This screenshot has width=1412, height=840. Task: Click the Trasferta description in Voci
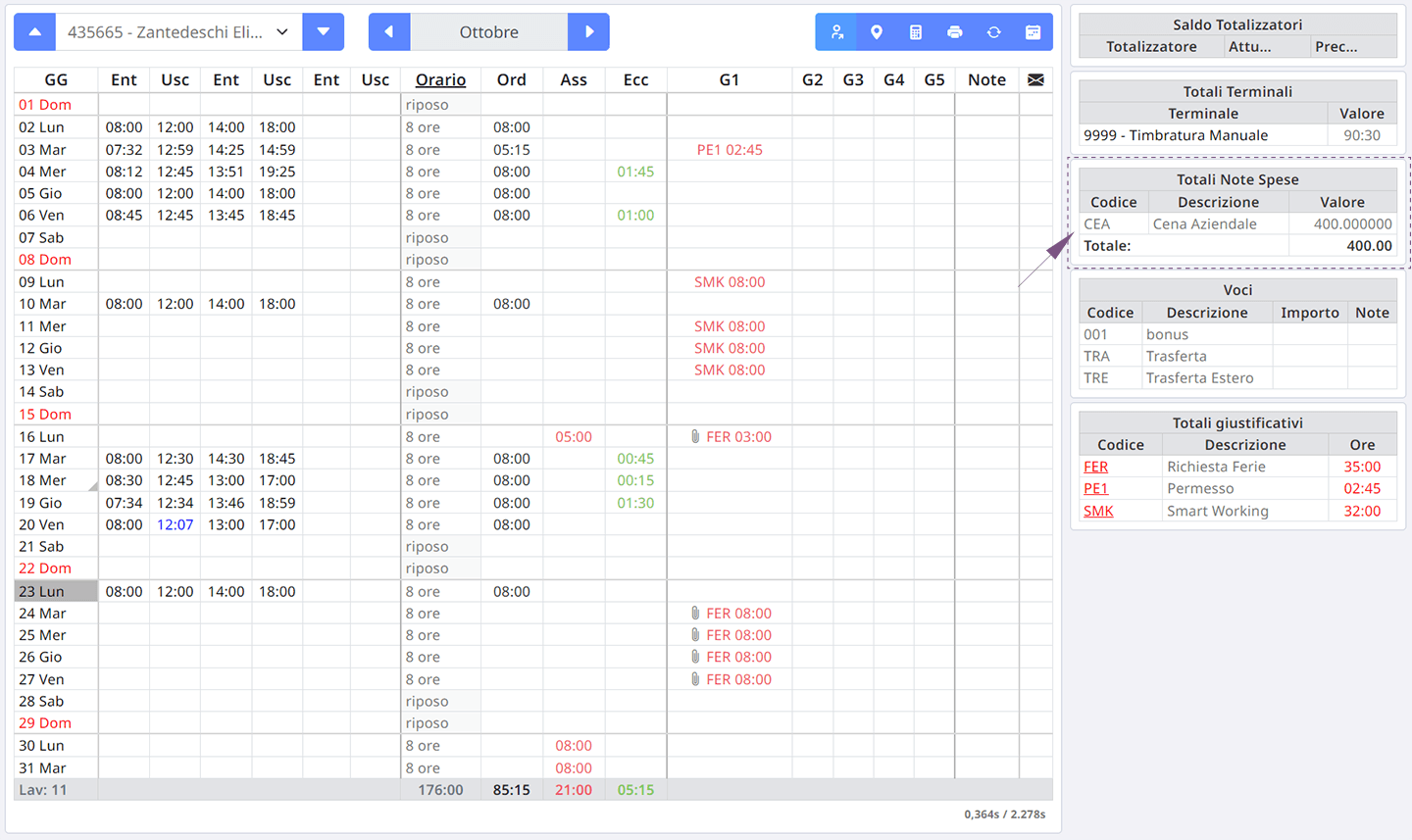(1176, 357)
